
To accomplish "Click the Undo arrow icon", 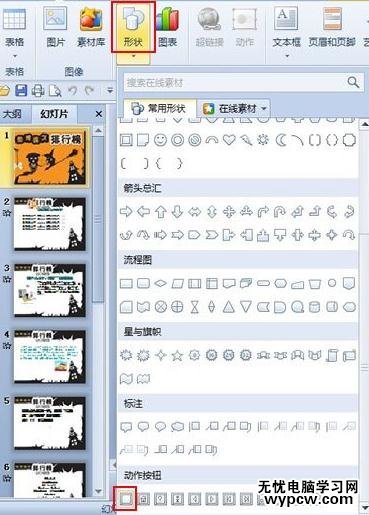I will [72, 90].
